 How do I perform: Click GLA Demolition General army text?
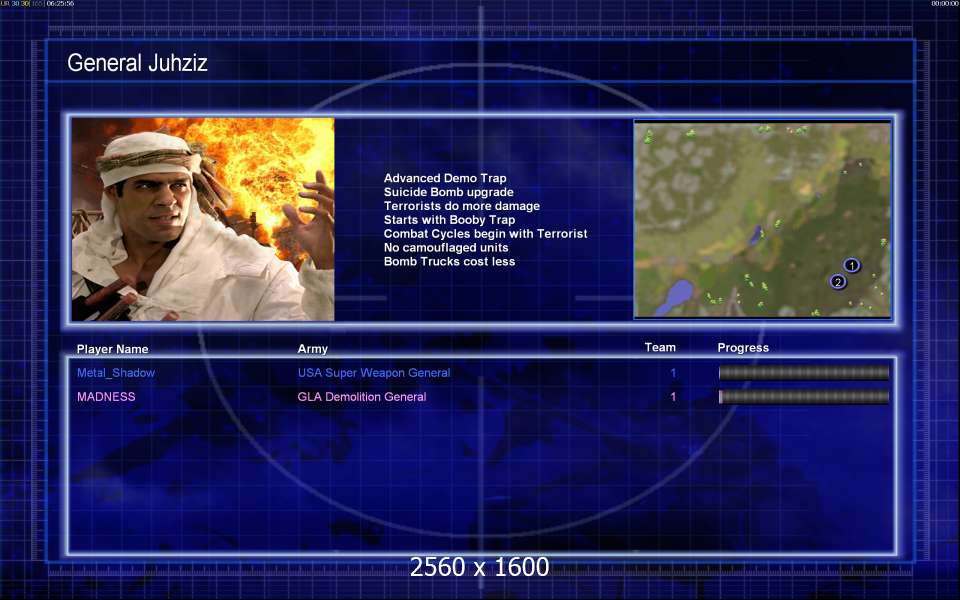(362, 397)
